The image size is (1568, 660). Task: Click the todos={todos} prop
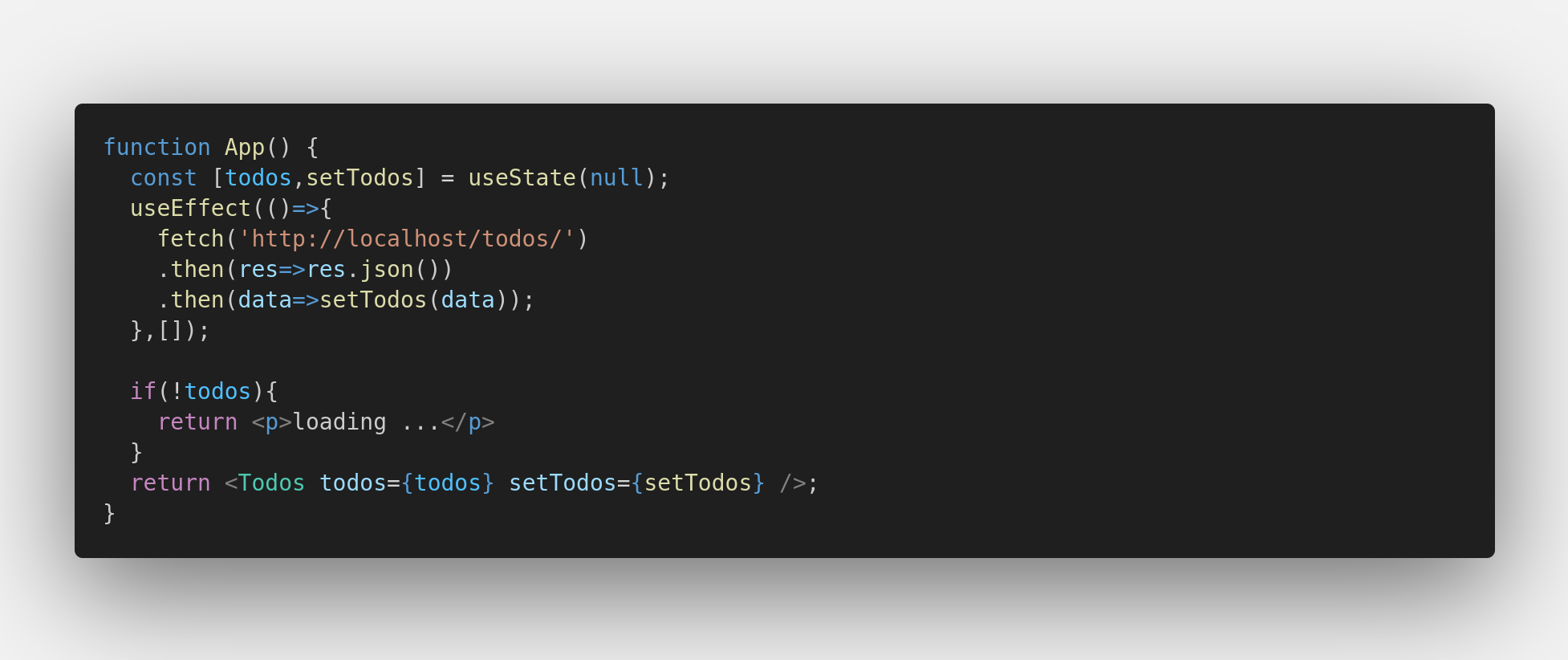coord(407,483)
